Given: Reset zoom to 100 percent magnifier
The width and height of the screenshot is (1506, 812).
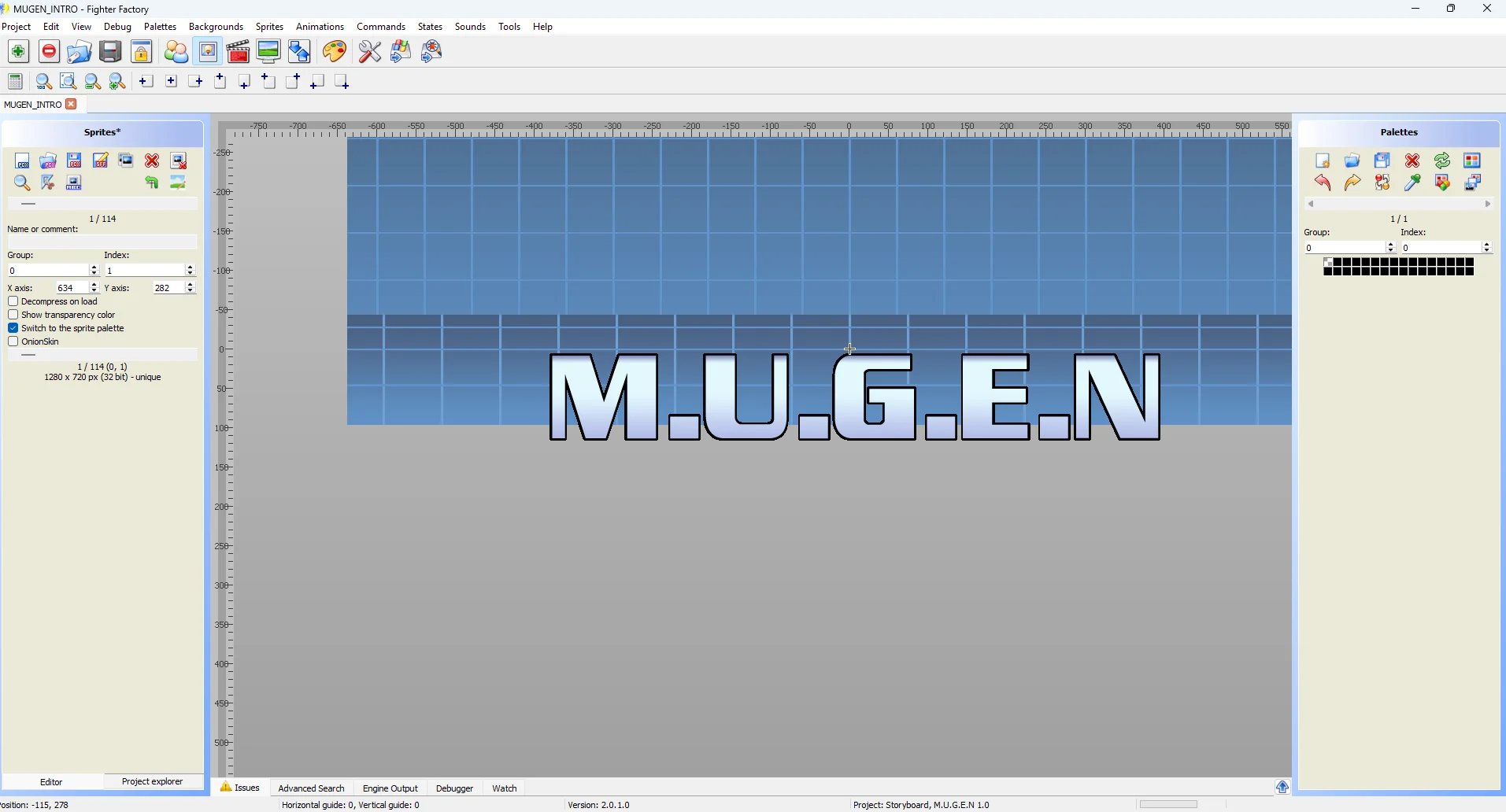Looking at the screenshot, I should pyautogui.click(x=44, y=82).
